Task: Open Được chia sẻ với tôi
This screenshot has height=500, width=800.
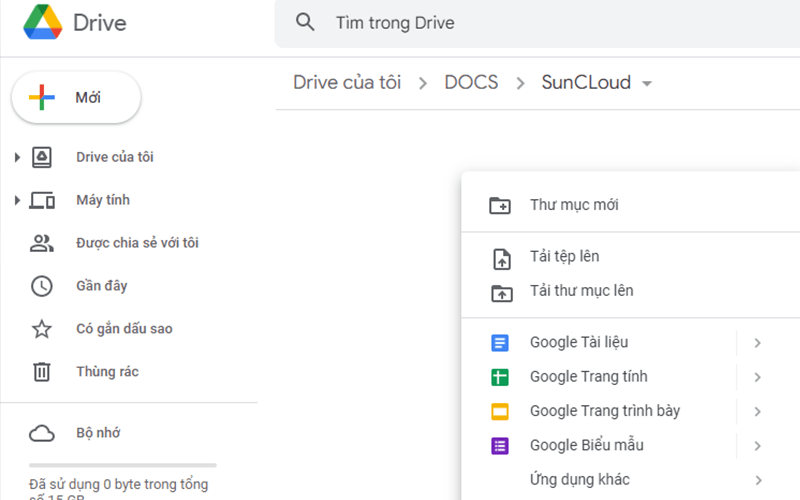Action: pyautogui.click(x=137, y=243)
